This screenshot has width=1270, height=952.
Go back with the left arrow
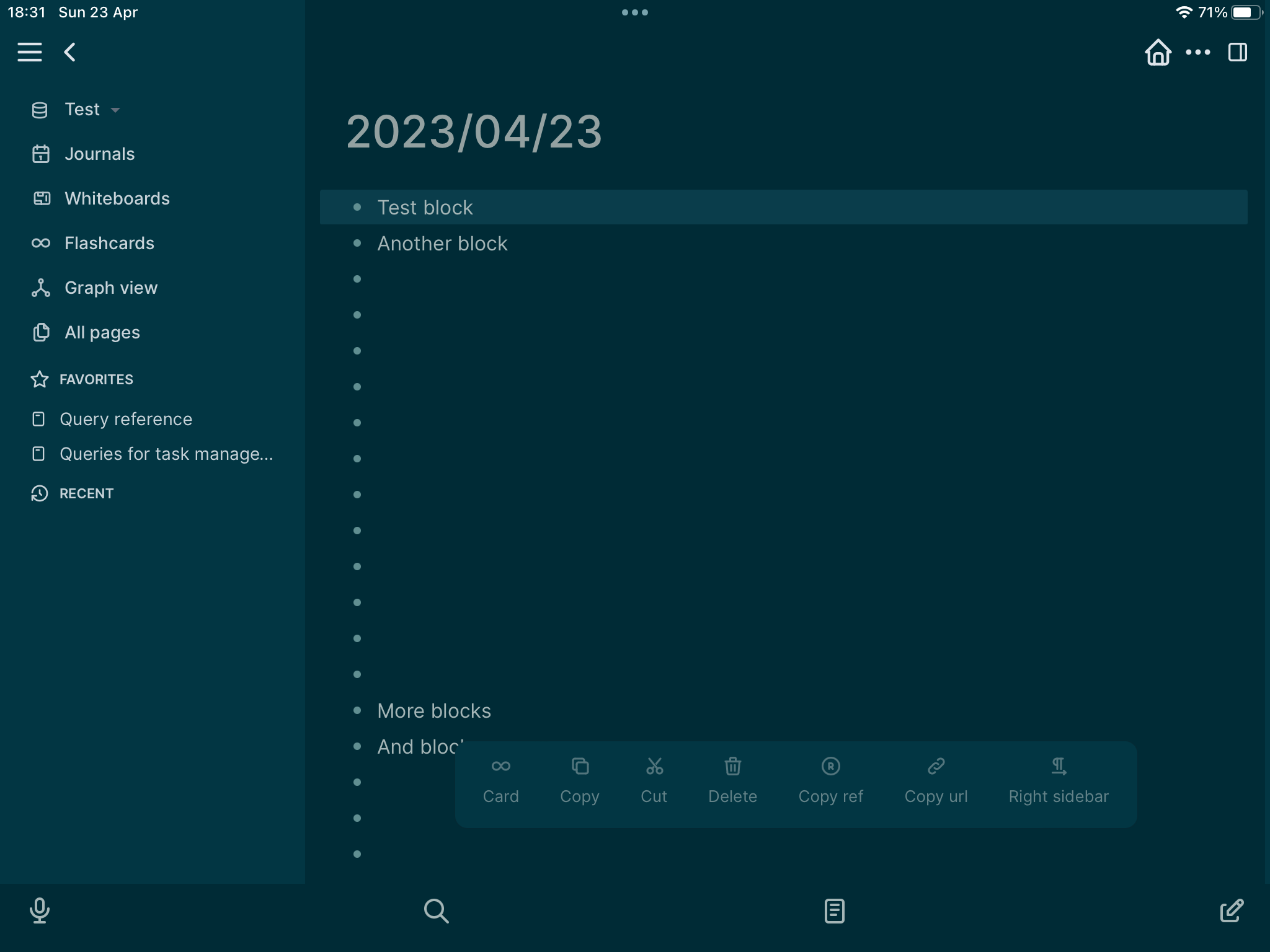69,51
